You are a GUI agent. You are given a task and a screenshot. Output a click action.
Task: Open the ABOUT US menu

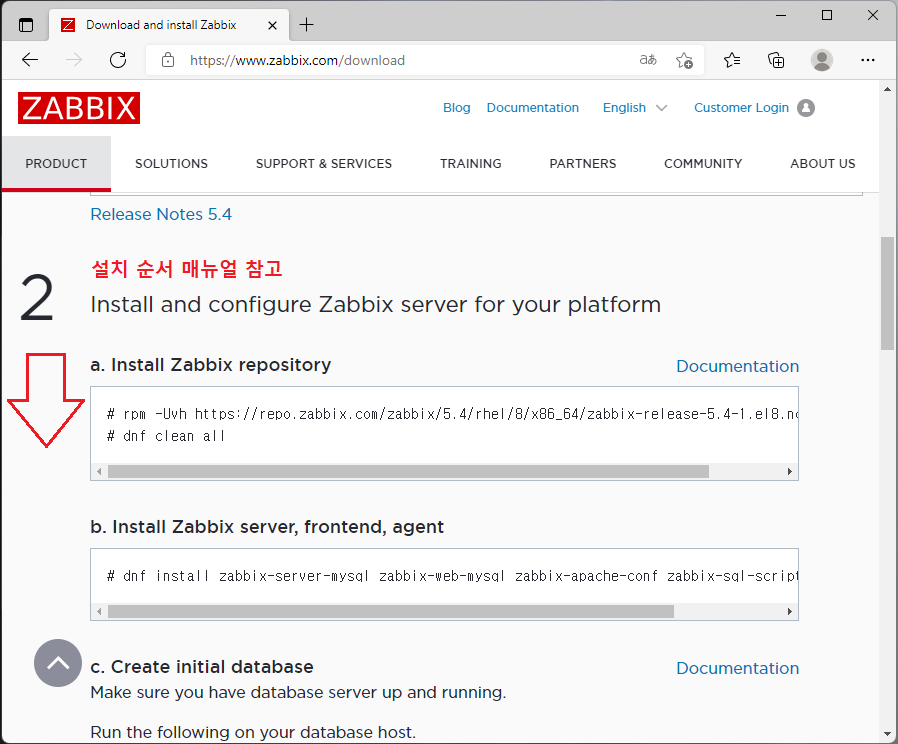(x=822, y=164)
